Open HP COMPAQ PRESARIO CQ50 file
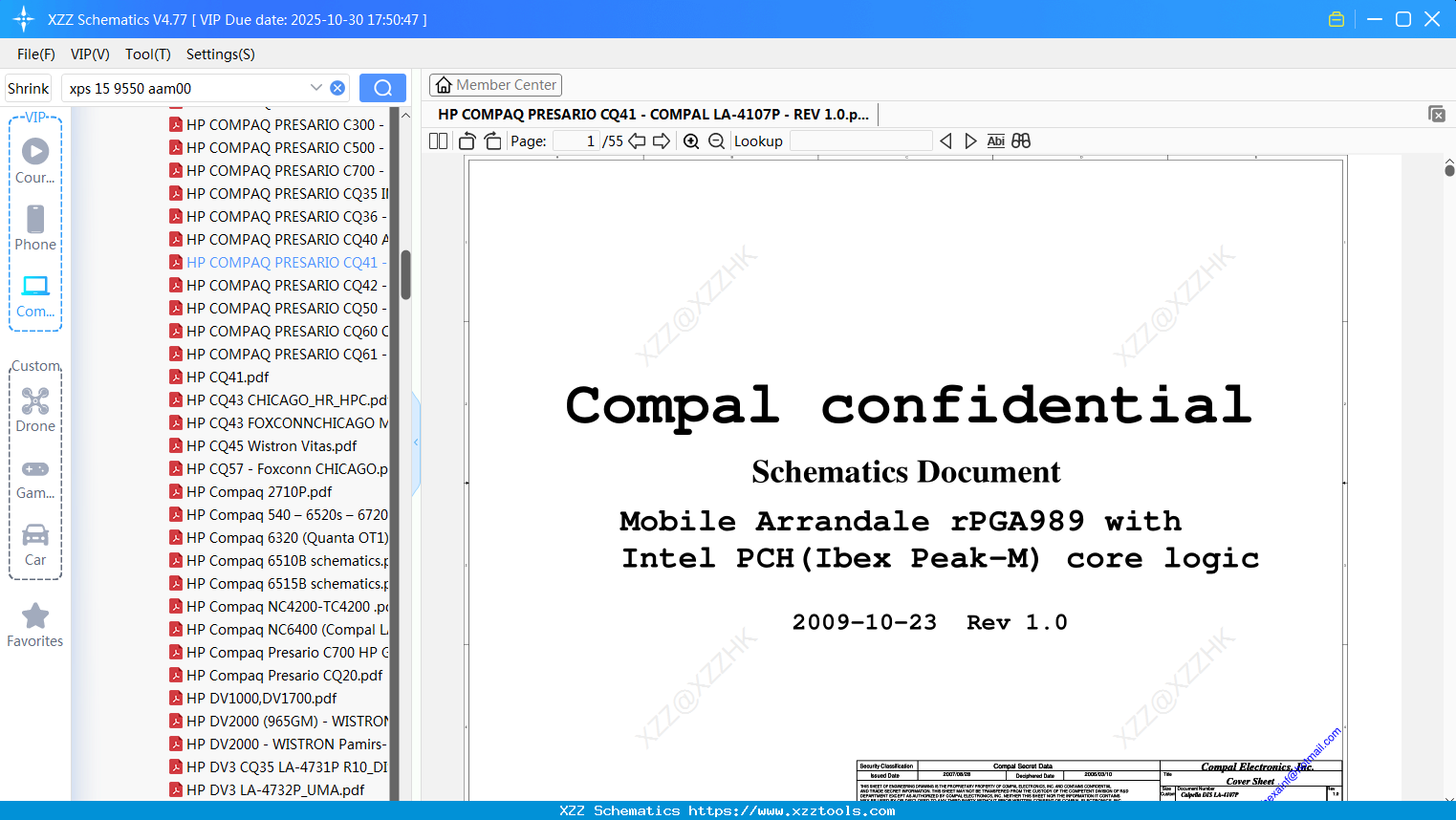Viewport: 1456px width, 820px height. point(277,308)
